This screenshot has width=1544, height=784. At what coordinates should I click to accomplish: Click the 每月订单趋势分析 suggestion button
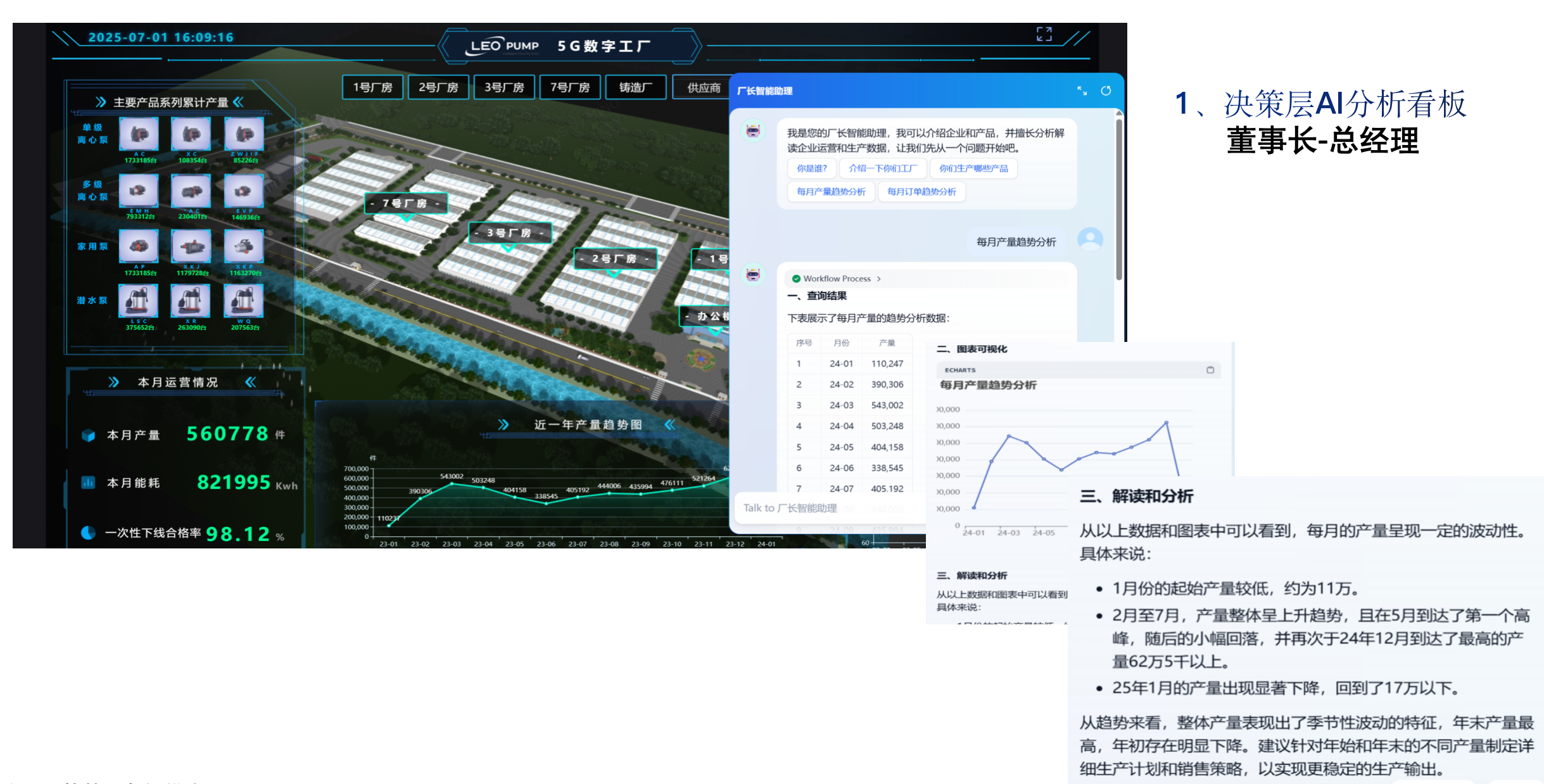click(x=921, y=192)
